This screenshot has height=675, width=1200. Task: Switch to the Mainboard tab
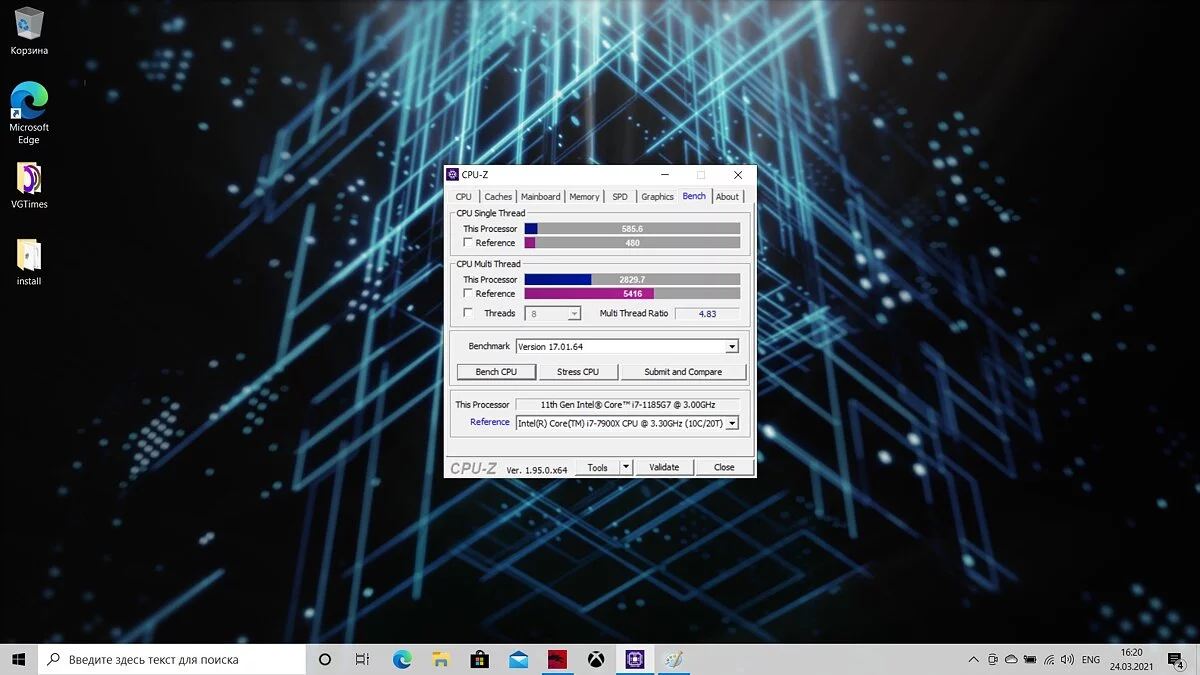coord(541,197)
